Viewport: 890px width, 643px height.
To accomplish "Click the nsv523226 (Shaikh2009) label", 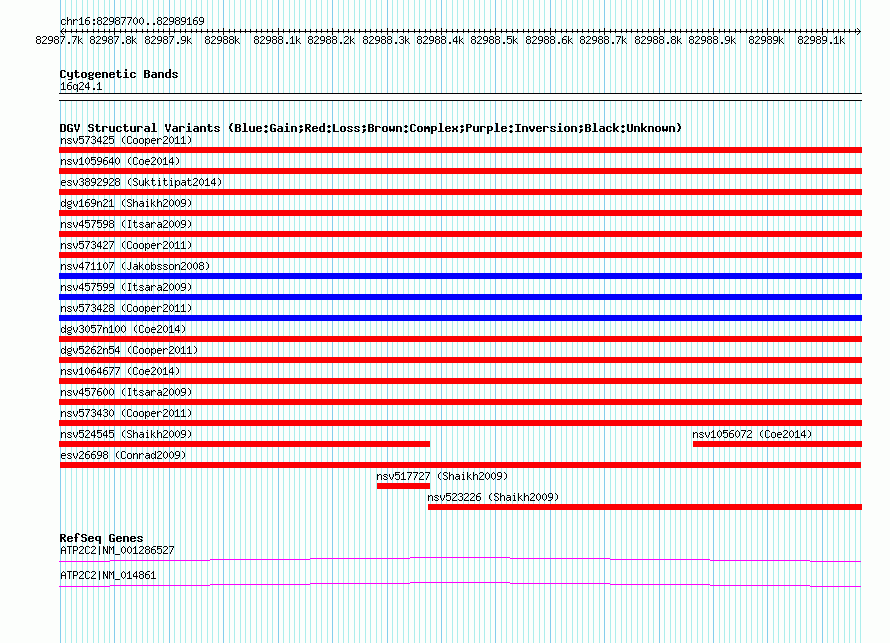I will (x=493, y=497).
